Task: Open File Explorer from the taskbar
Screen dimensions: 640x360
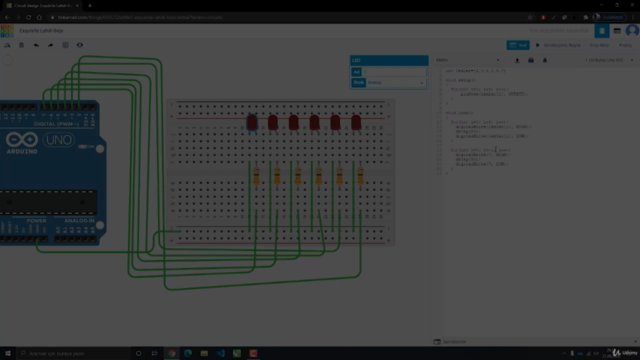Action: 204,353
